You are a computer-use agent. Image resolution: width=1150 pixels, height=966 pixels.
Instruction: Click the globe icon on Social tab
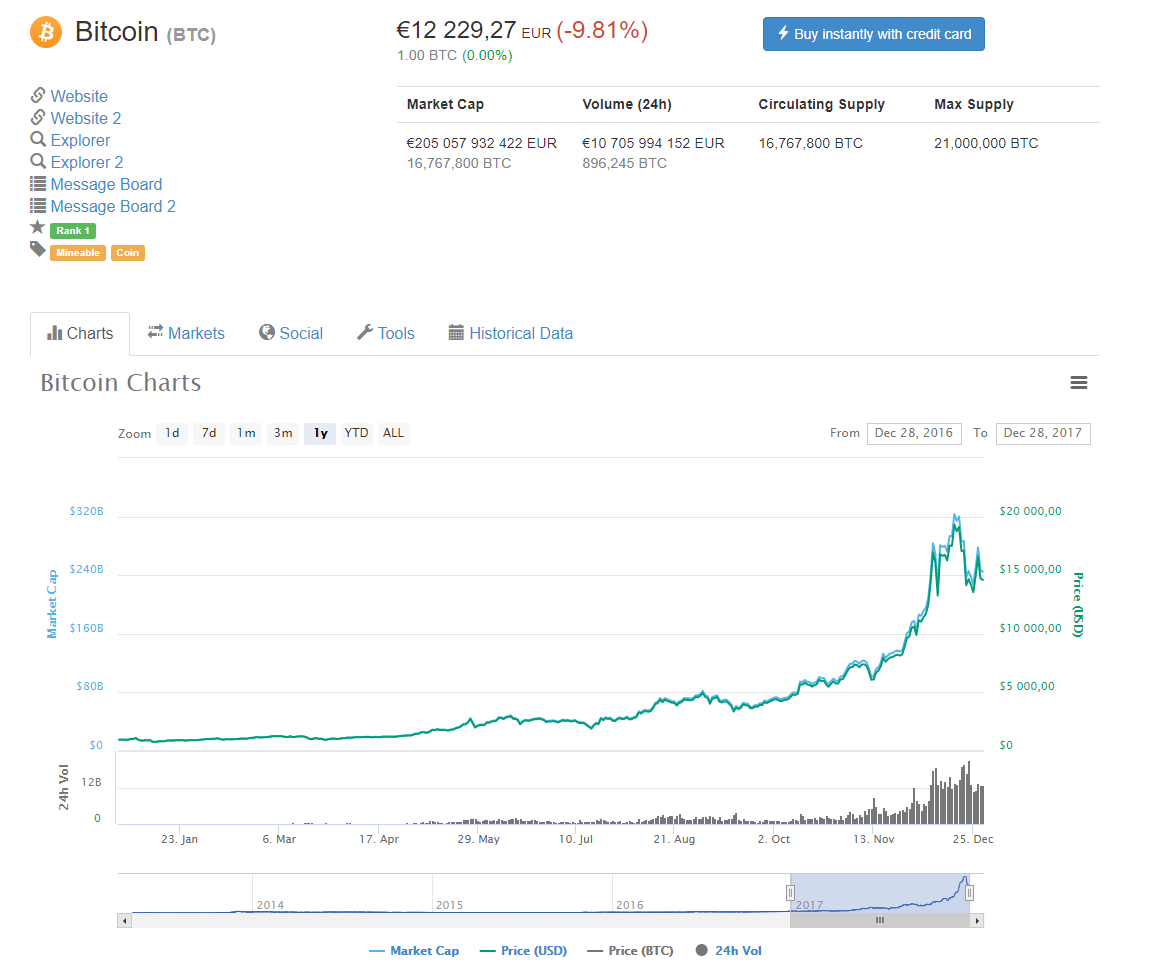266,332
